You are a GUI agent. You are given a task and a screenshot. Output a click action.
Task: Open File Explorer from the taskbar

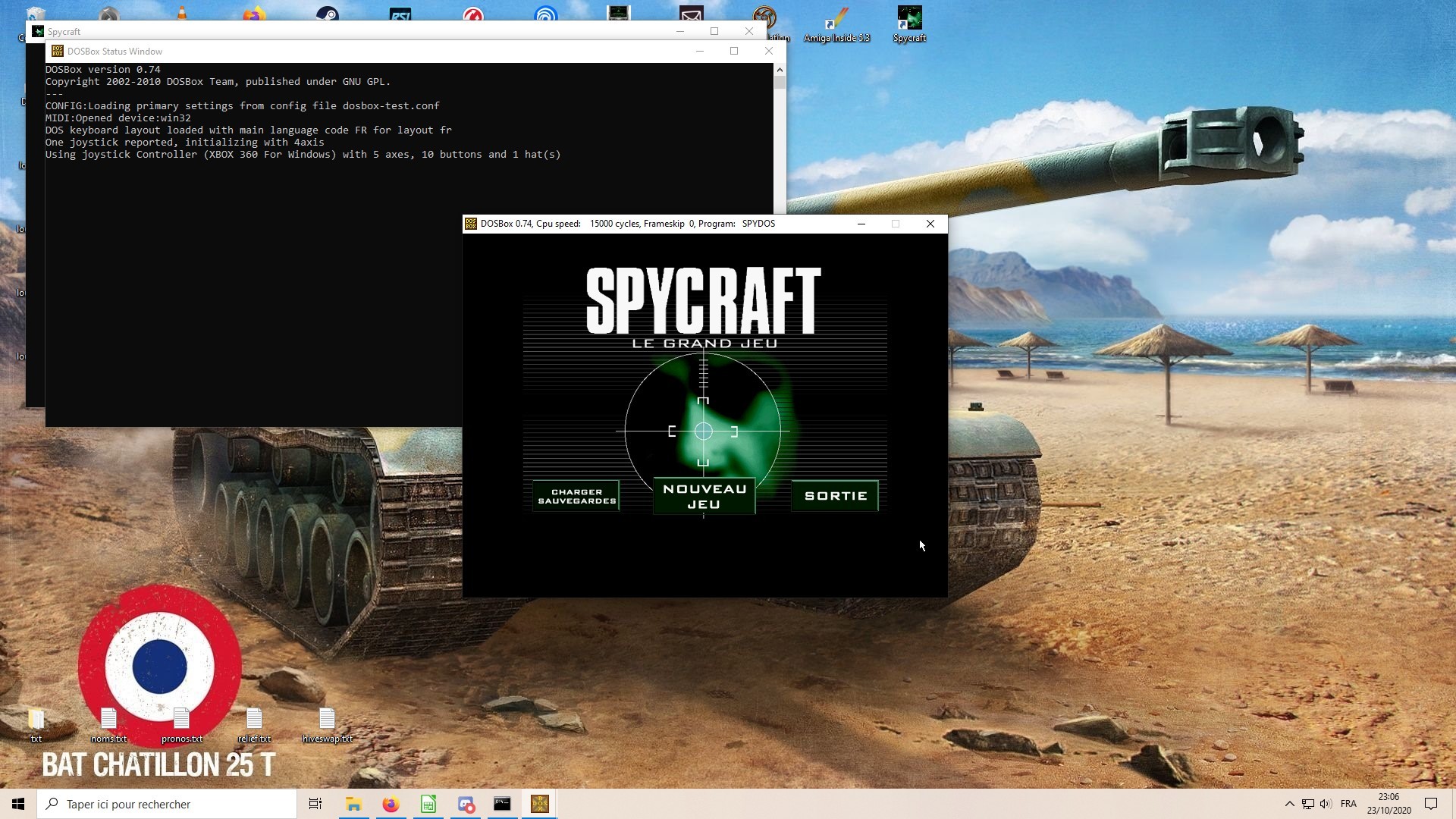tap(353, 804)
